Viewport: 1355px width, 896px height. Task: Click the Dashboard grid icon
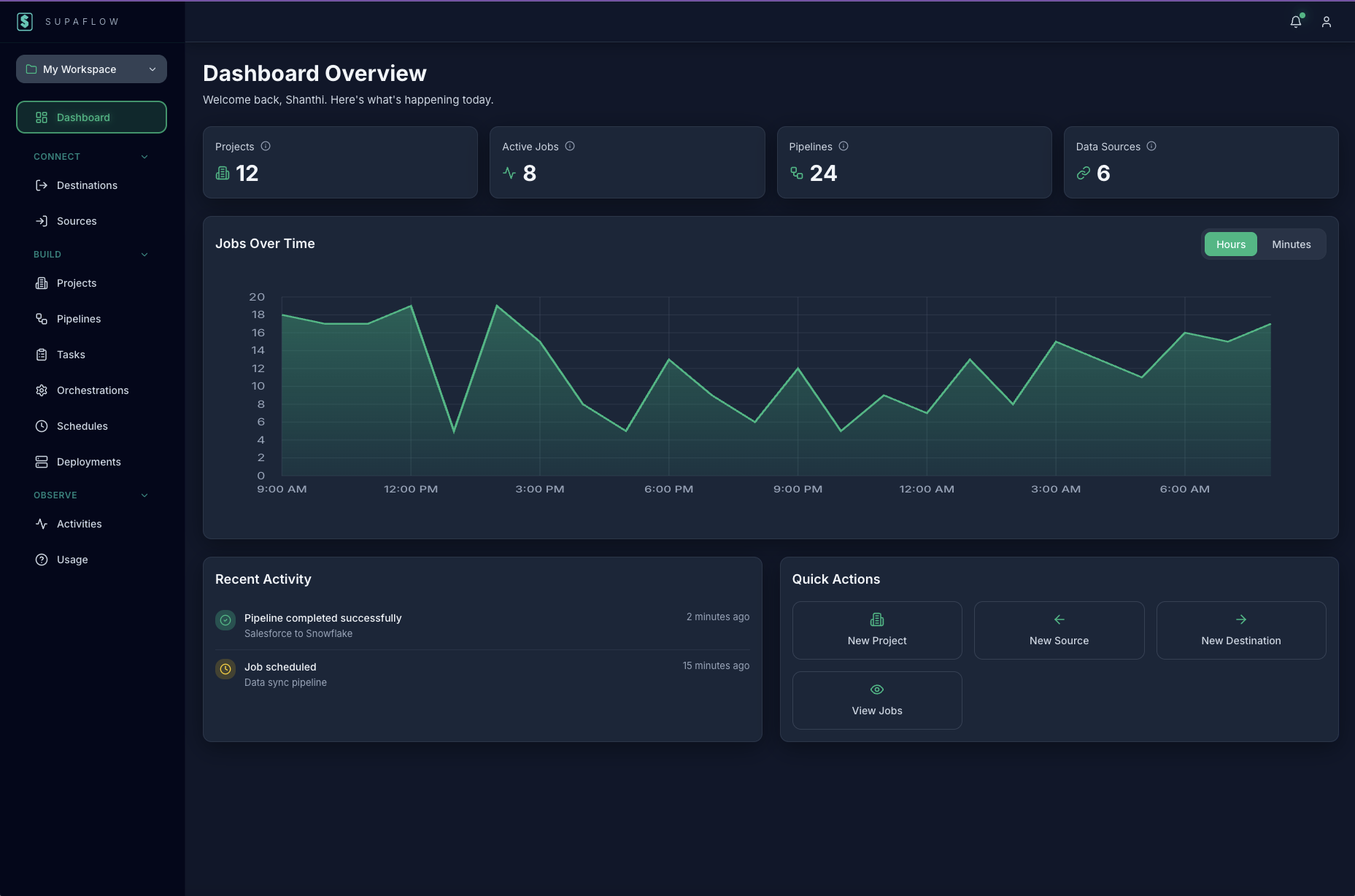42,117
